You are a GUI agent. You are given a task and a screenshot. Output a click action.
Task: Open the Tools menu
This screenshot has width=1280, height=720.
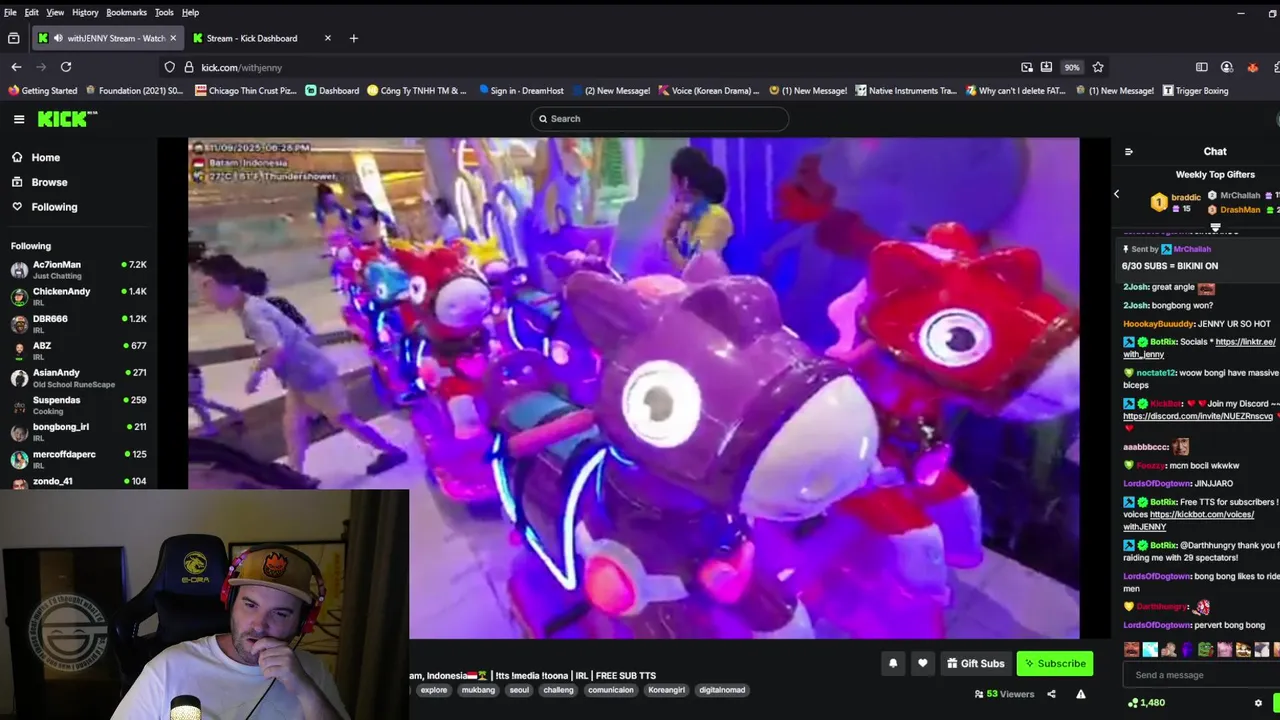pos(164,12)
